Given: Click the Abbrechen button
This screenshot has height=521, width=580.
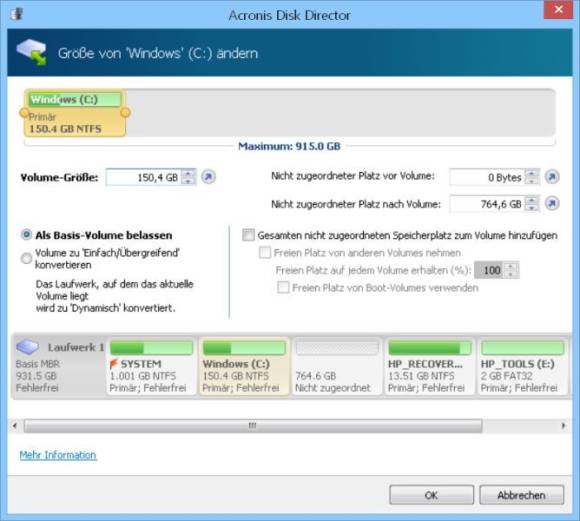Looking at the screenshot, I should pos(522,495).
